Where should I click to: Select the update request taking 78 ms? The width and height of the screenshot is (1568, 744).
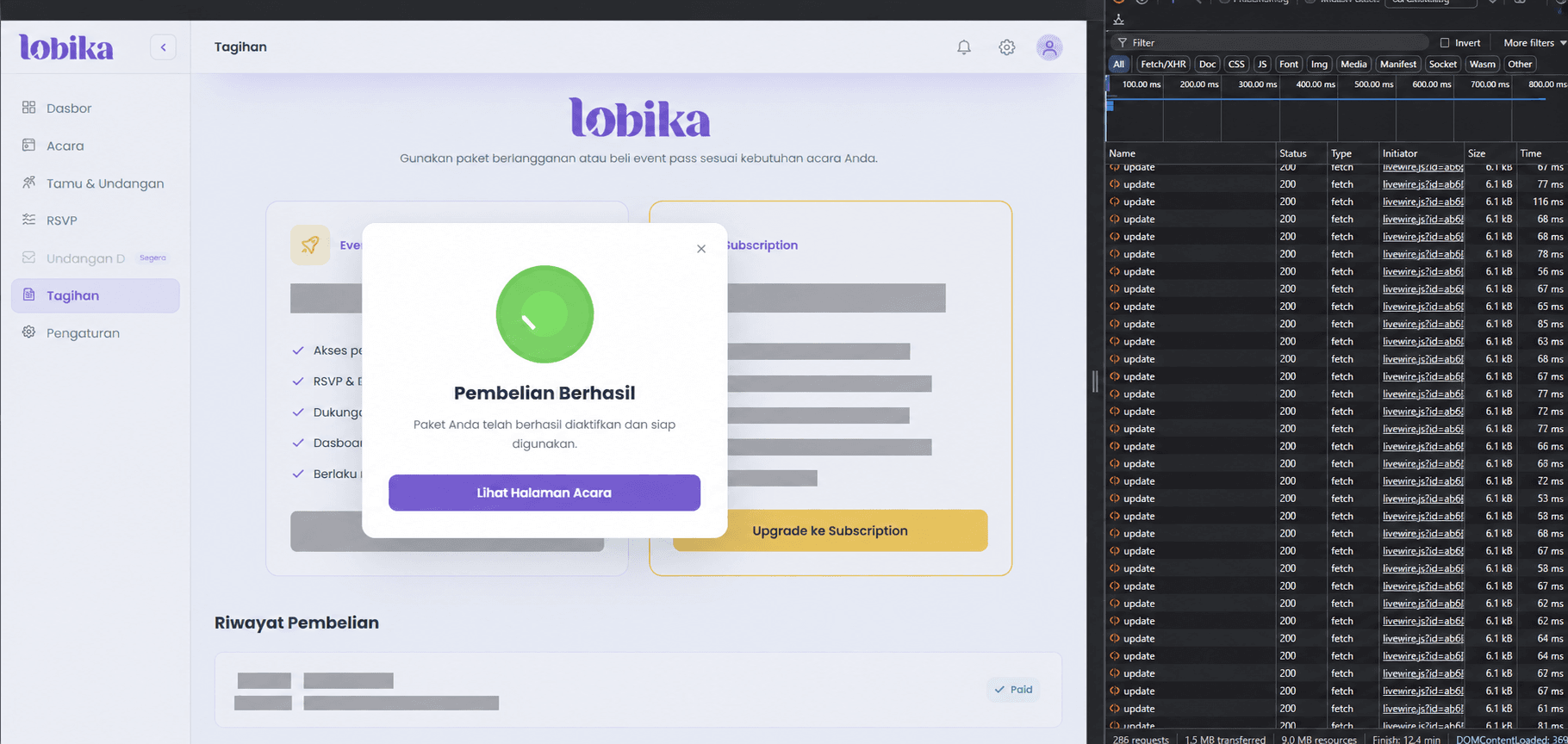tap(1337, 254)
